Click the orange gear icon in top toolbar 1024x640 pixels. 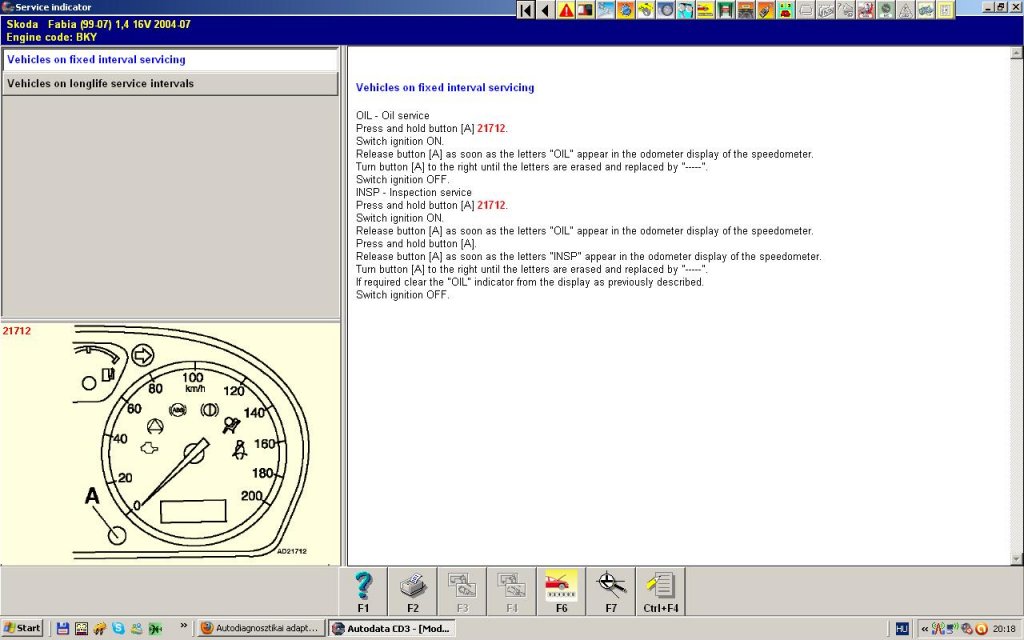(626, 10)
